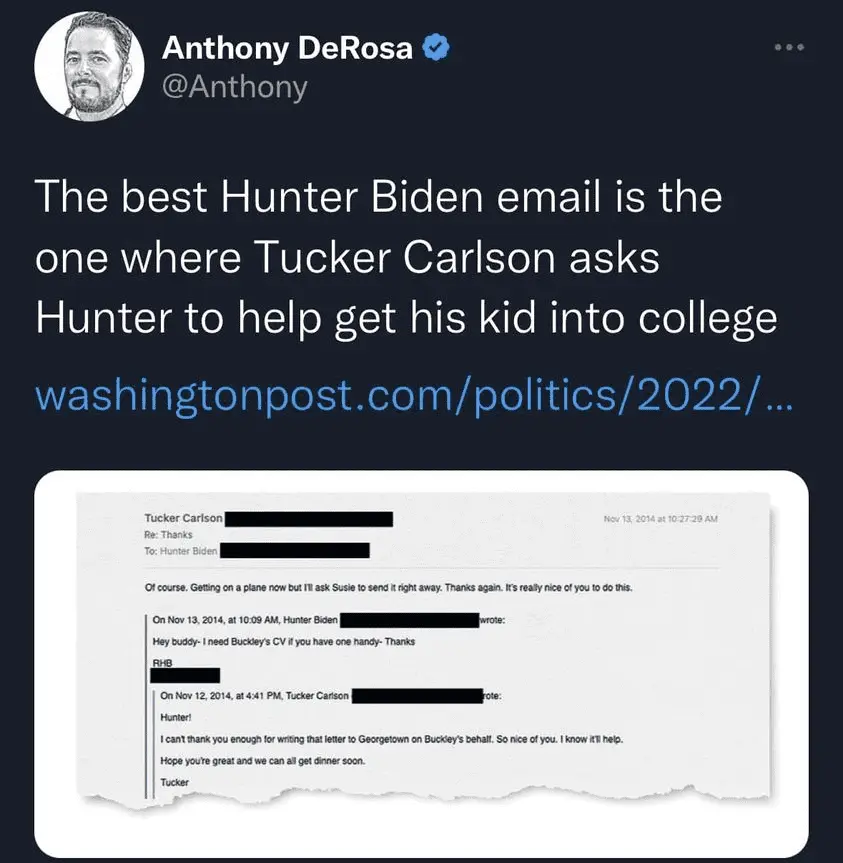The width and height of the screenshot is (843, 863).
Task: Click the redacted bar beside the sender name
Action: [308, 519]
